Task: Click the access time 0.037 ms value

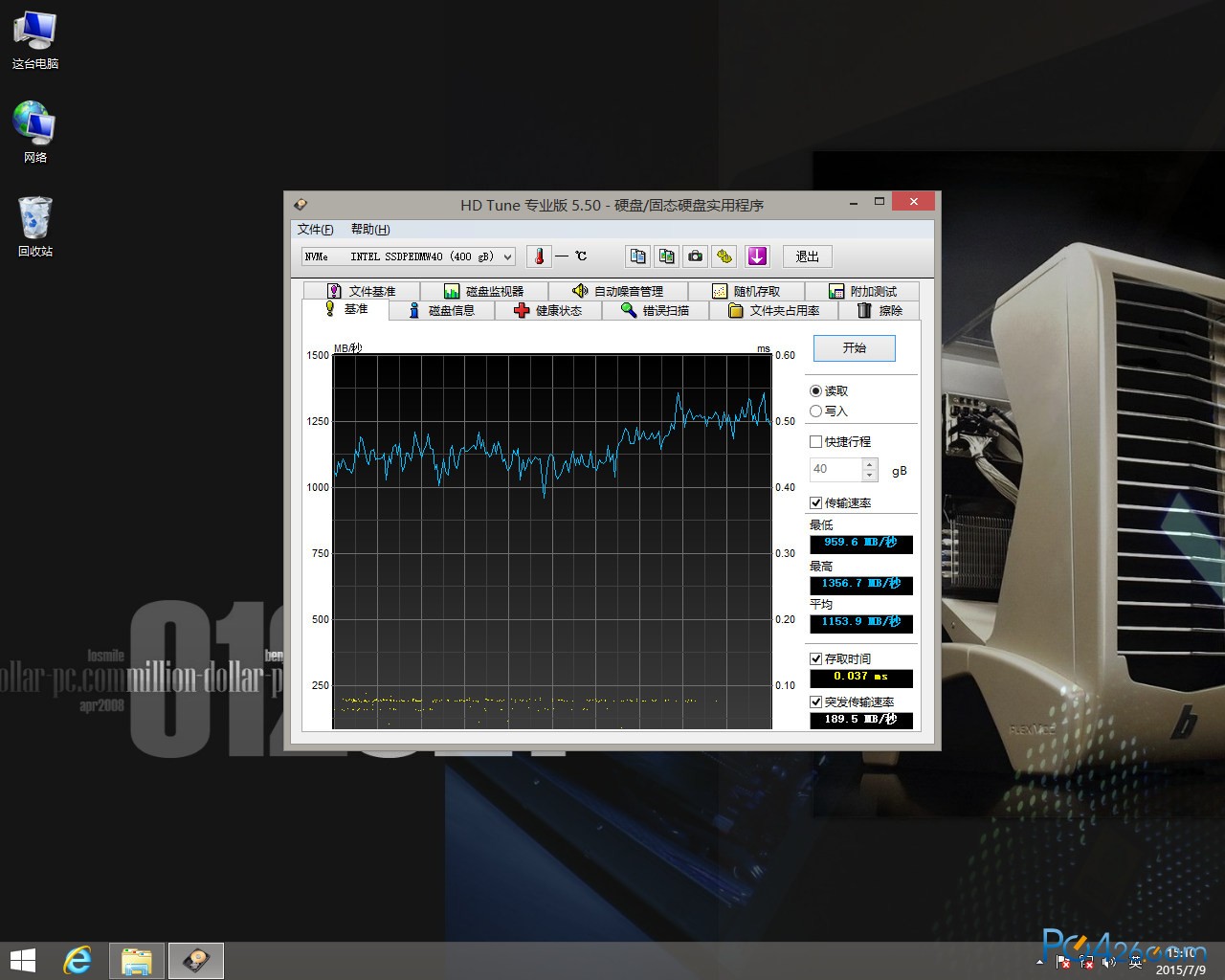Action: (861, 677)
